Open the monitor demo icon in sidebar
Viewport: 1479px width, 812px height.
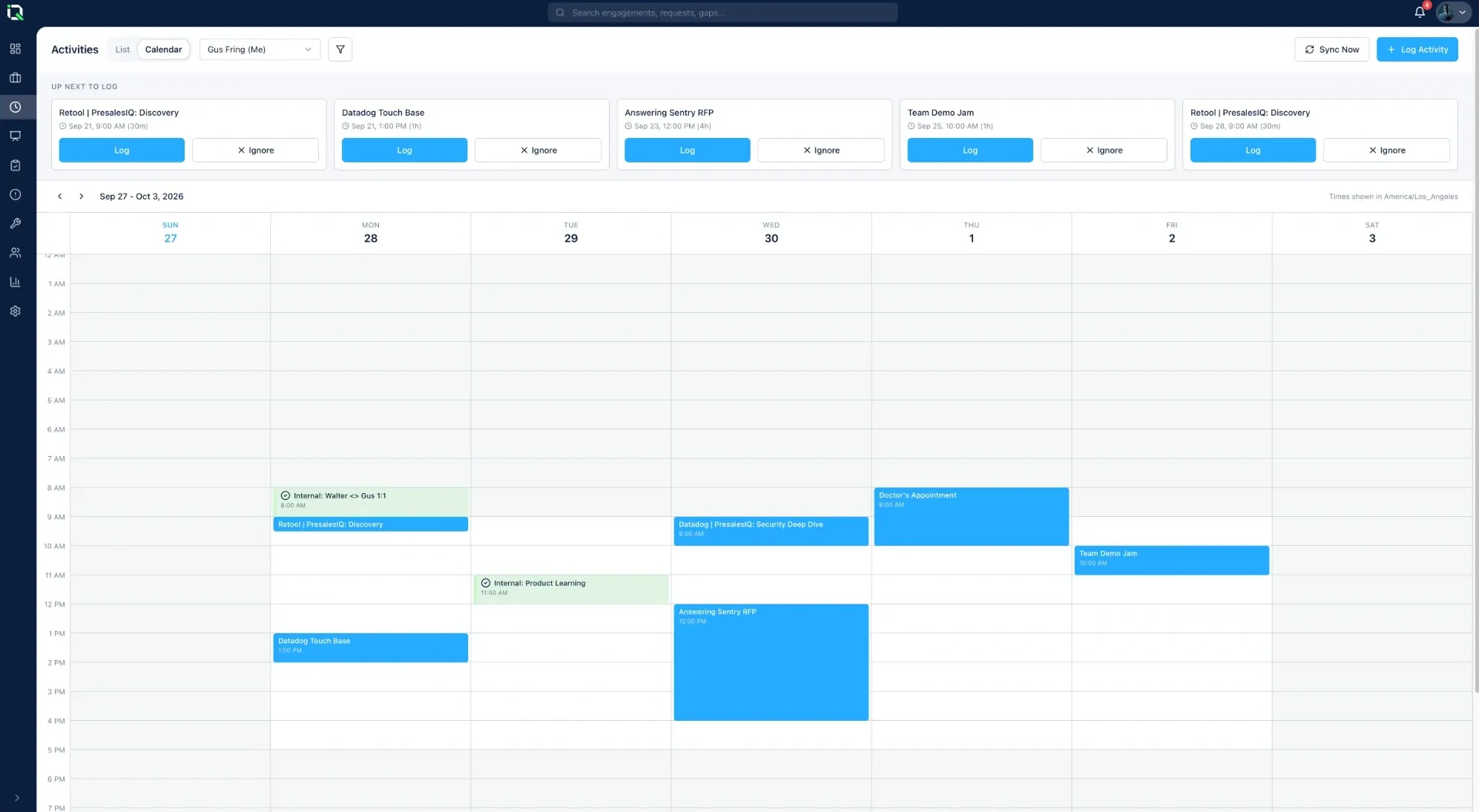coord(15,136)
